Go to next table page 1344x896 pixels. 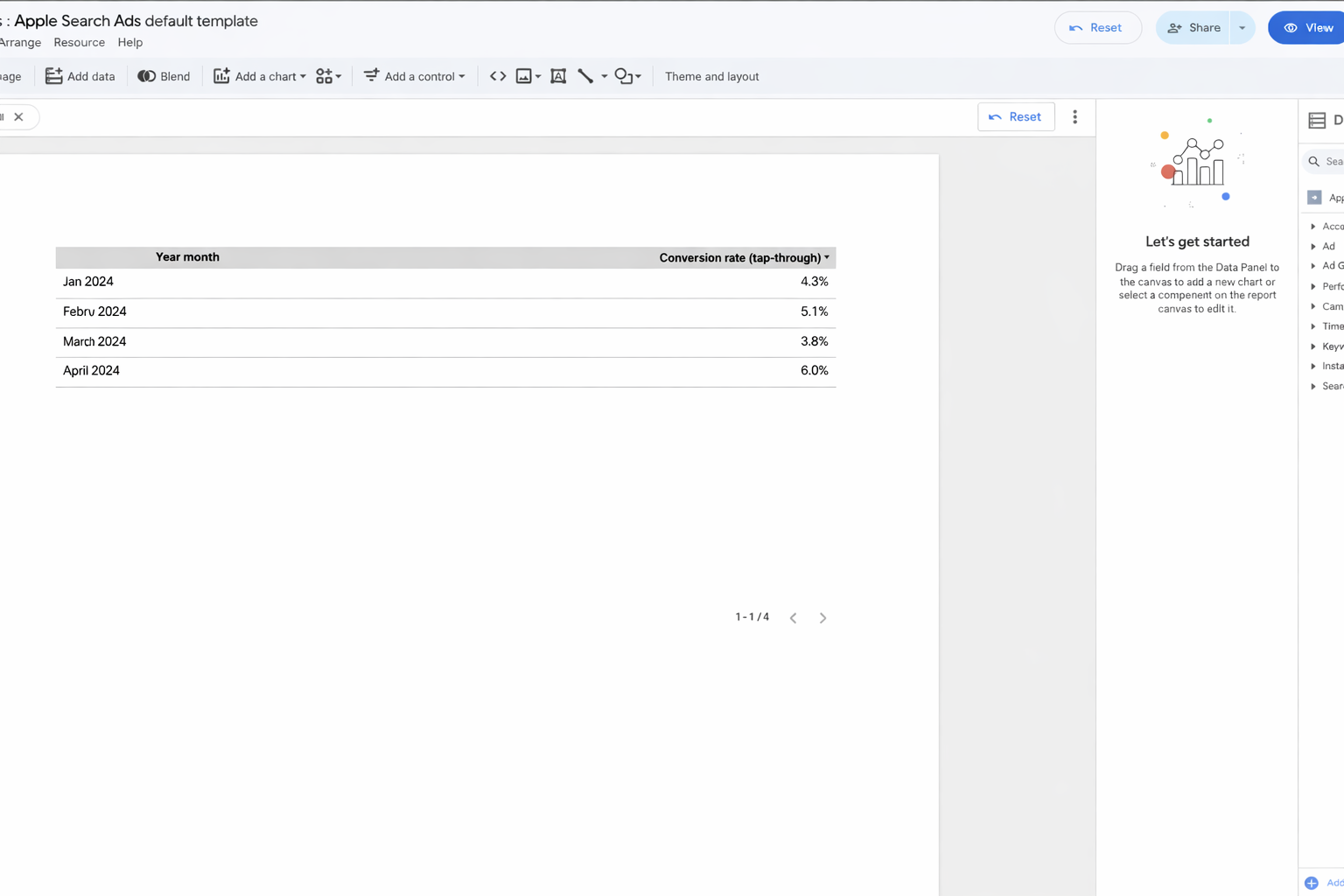(822, 618)
